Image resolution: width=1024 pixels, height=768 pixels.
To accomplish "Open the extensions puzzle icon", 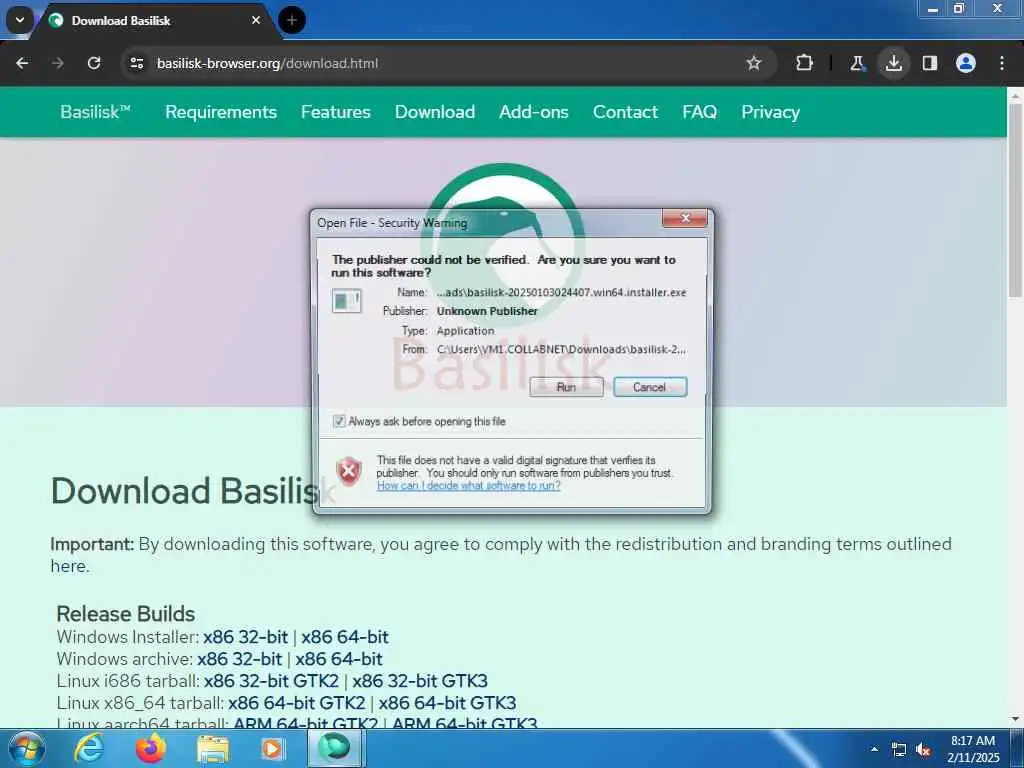I will tap(805, 63).
